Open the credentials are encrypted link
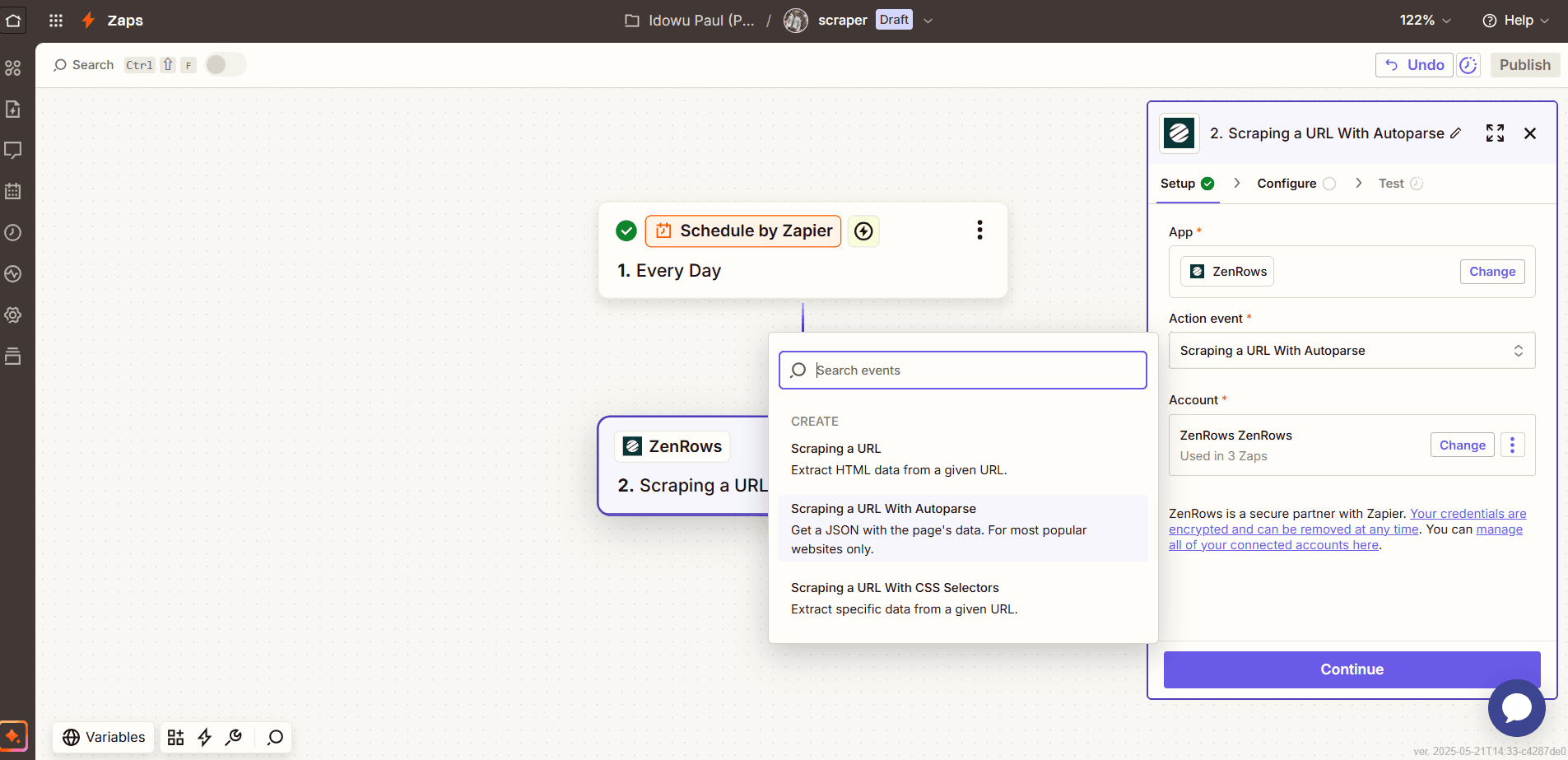The image size is (1568, 760). [x=1347, y=521]
